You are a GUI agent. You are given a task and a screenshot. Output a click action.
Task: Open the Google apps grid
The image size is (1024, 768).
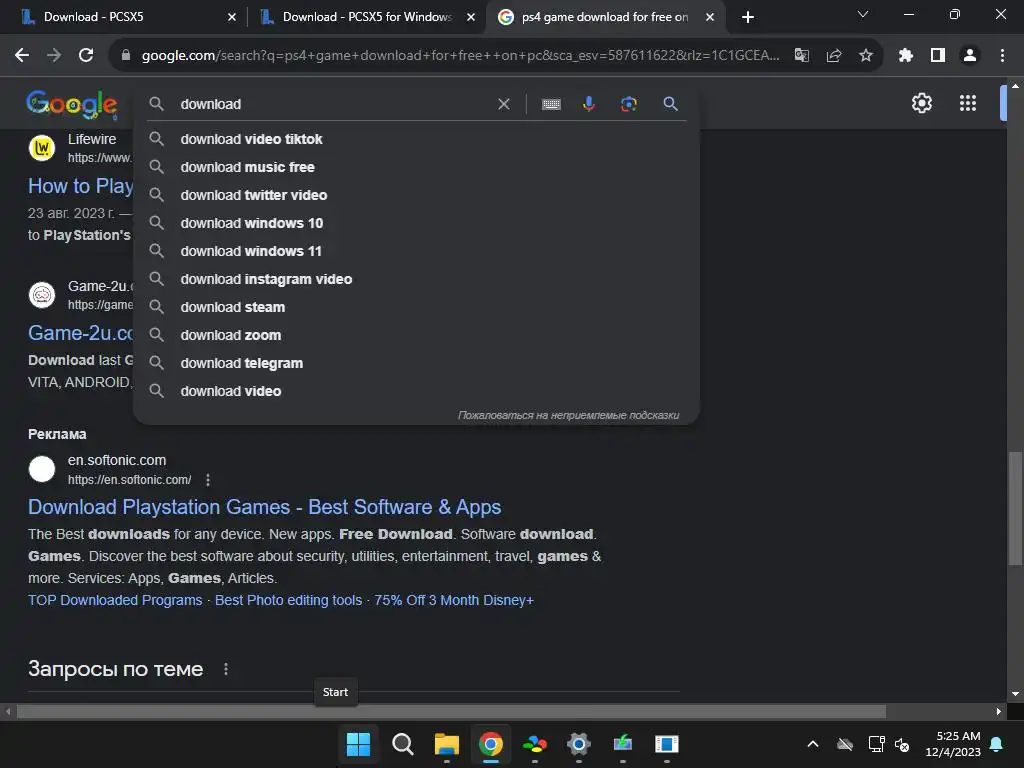tap(967, 103)
